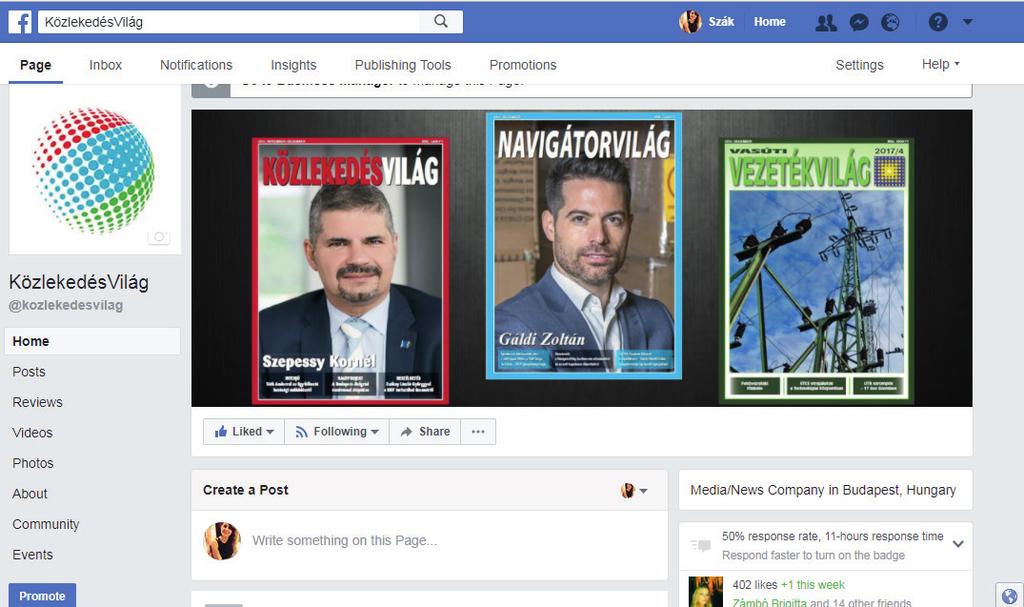Open the Following dropdown
1024x607 pixels.
point(337,431)
